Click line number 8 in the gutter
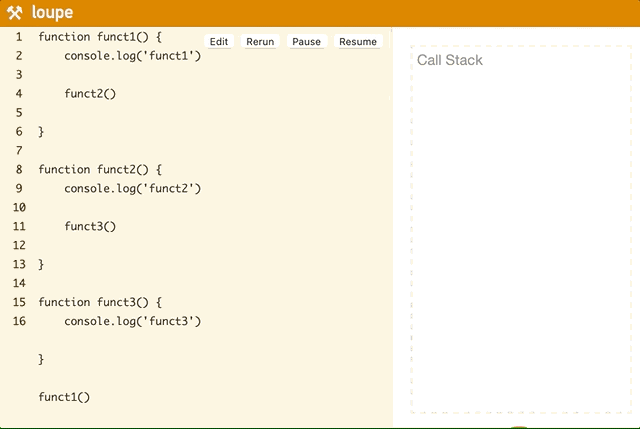The height and width of the screenshot is (429, 640). [x=19, y=169]
